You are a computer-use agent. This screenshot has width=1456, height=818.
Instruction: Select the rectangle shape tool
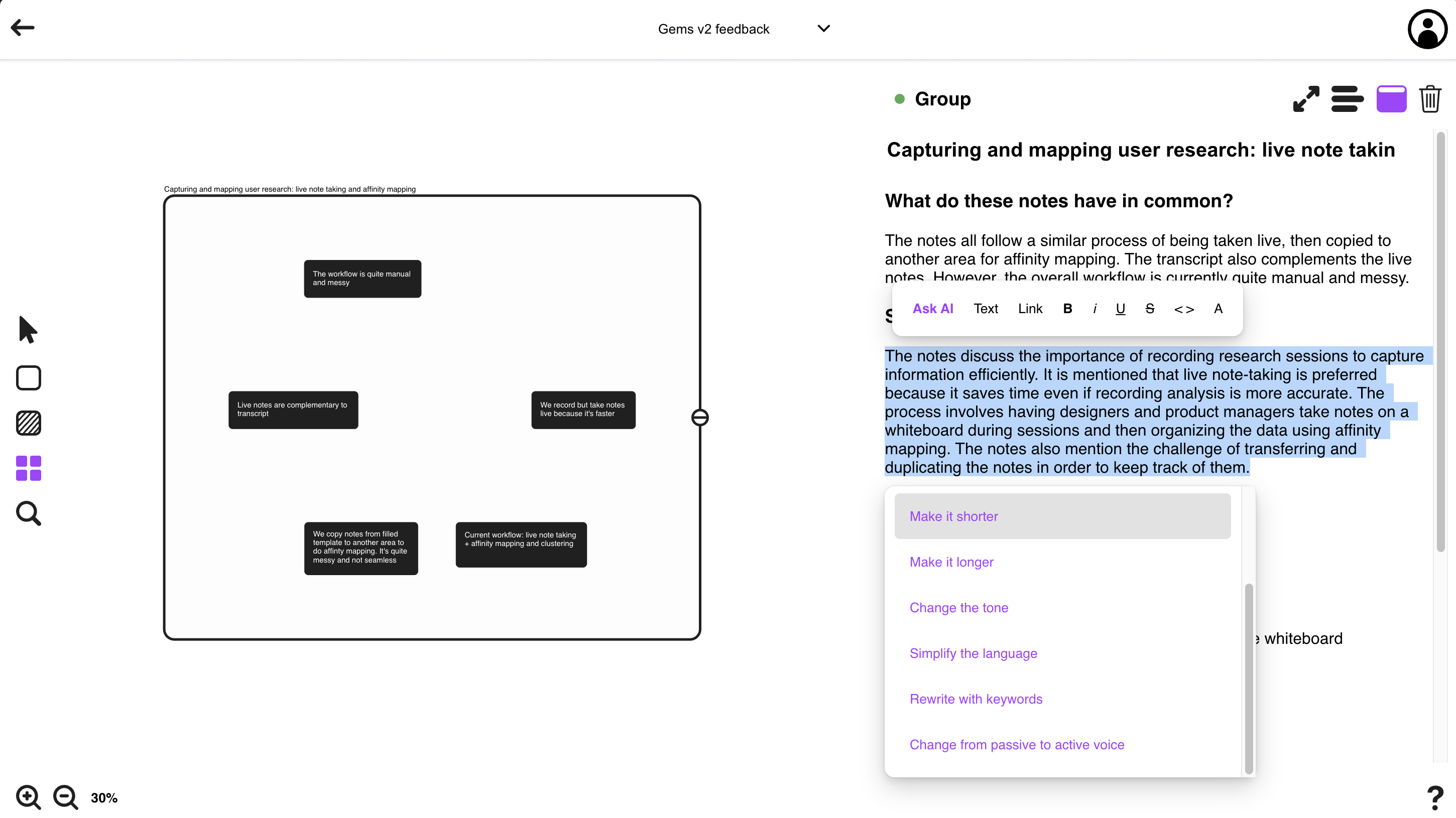[28, 378]
